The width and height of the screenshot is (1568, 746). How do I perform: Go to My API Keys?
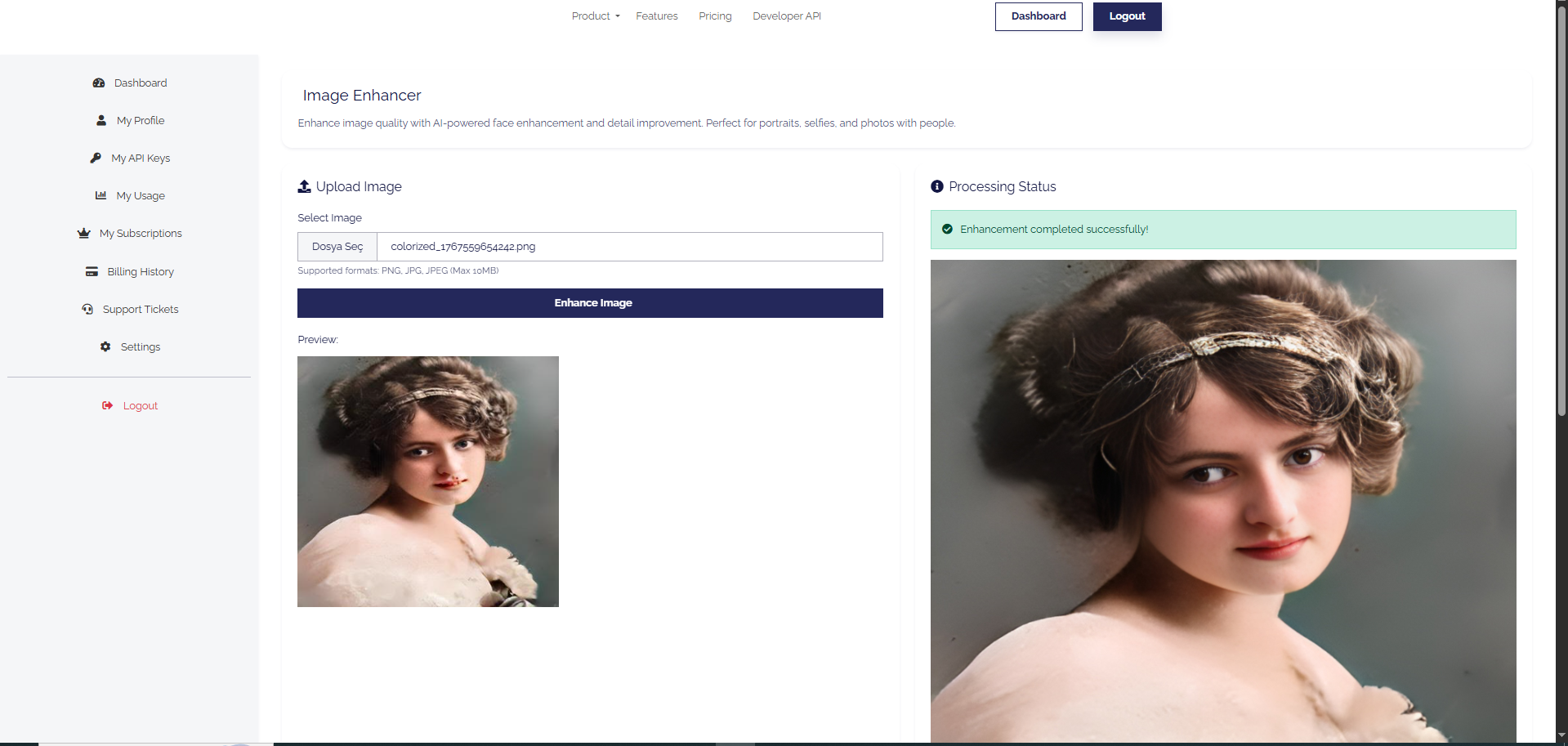141,159
